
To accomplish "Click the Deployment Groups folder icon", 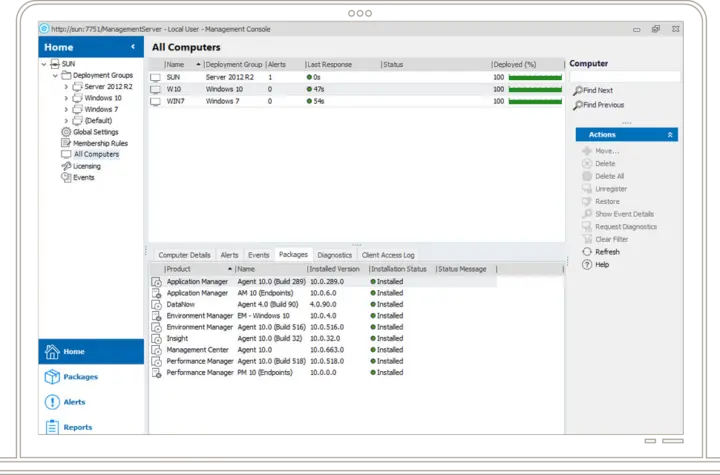I will [x=66, y=75].
